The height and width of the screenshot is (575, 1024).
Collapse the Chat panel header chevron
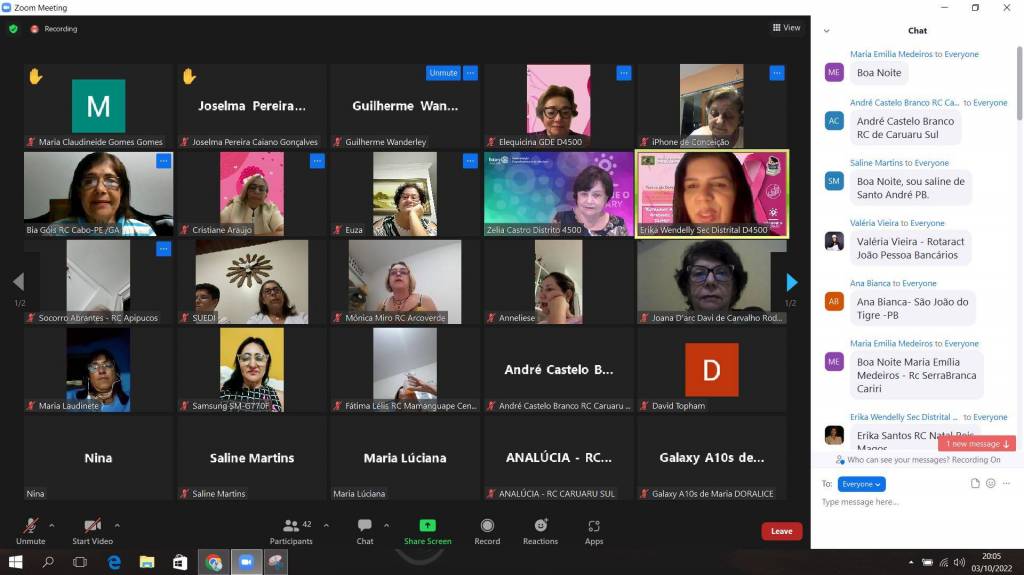pyautogui.click(x=826, y=31)
